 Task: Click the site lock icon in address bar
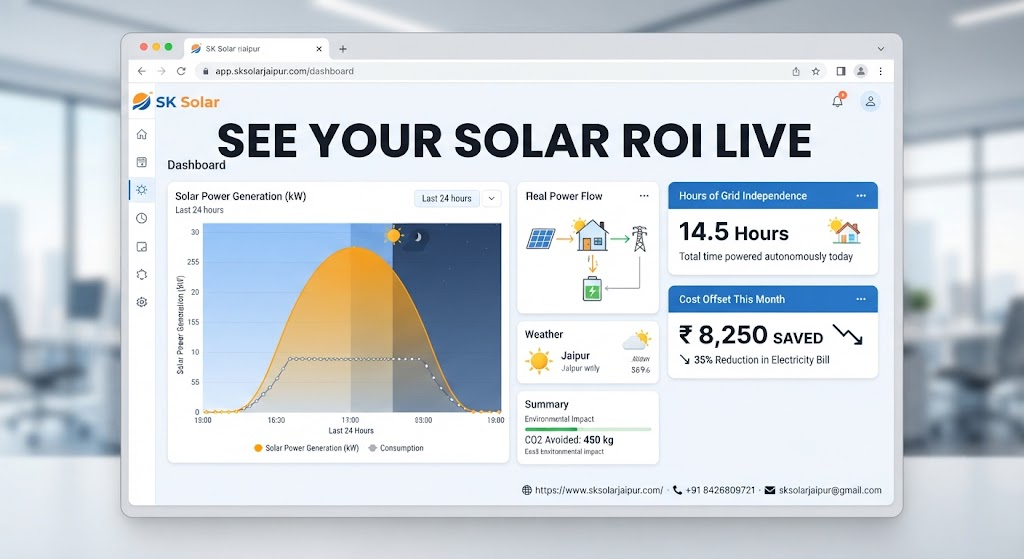click(205, 71)
